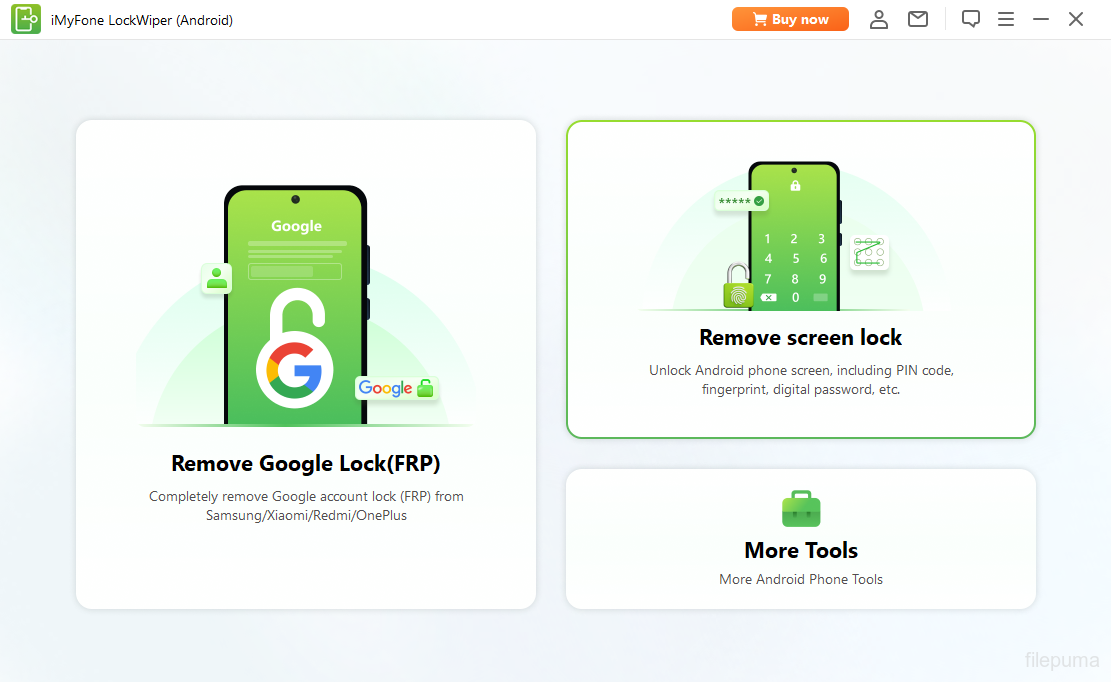This screenshot has height=682, width=1111.
Task: Open the More Tools heading
Action: [x=801, y=550]
